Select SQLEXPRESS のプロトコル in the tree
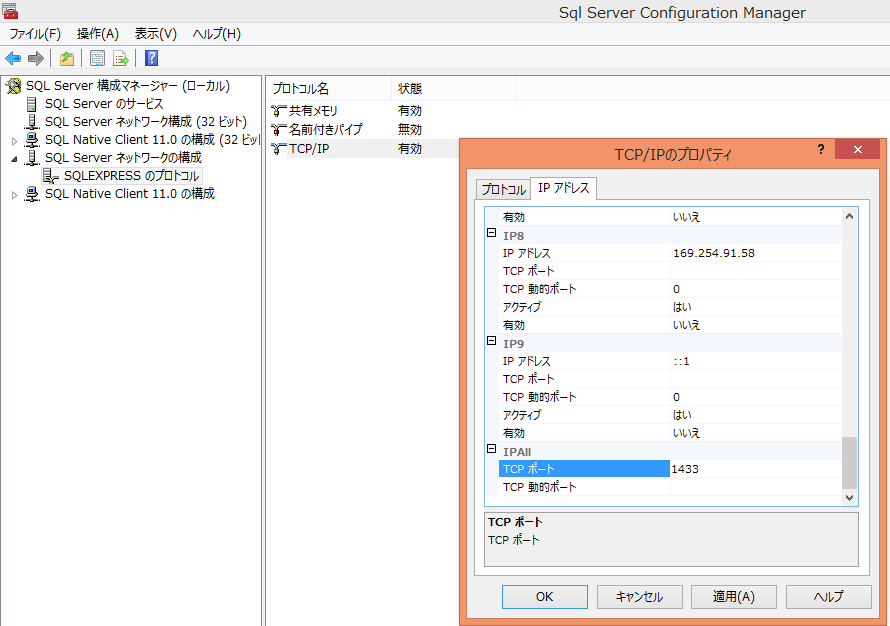The image size is (890, 626). [x=131, y=176]
